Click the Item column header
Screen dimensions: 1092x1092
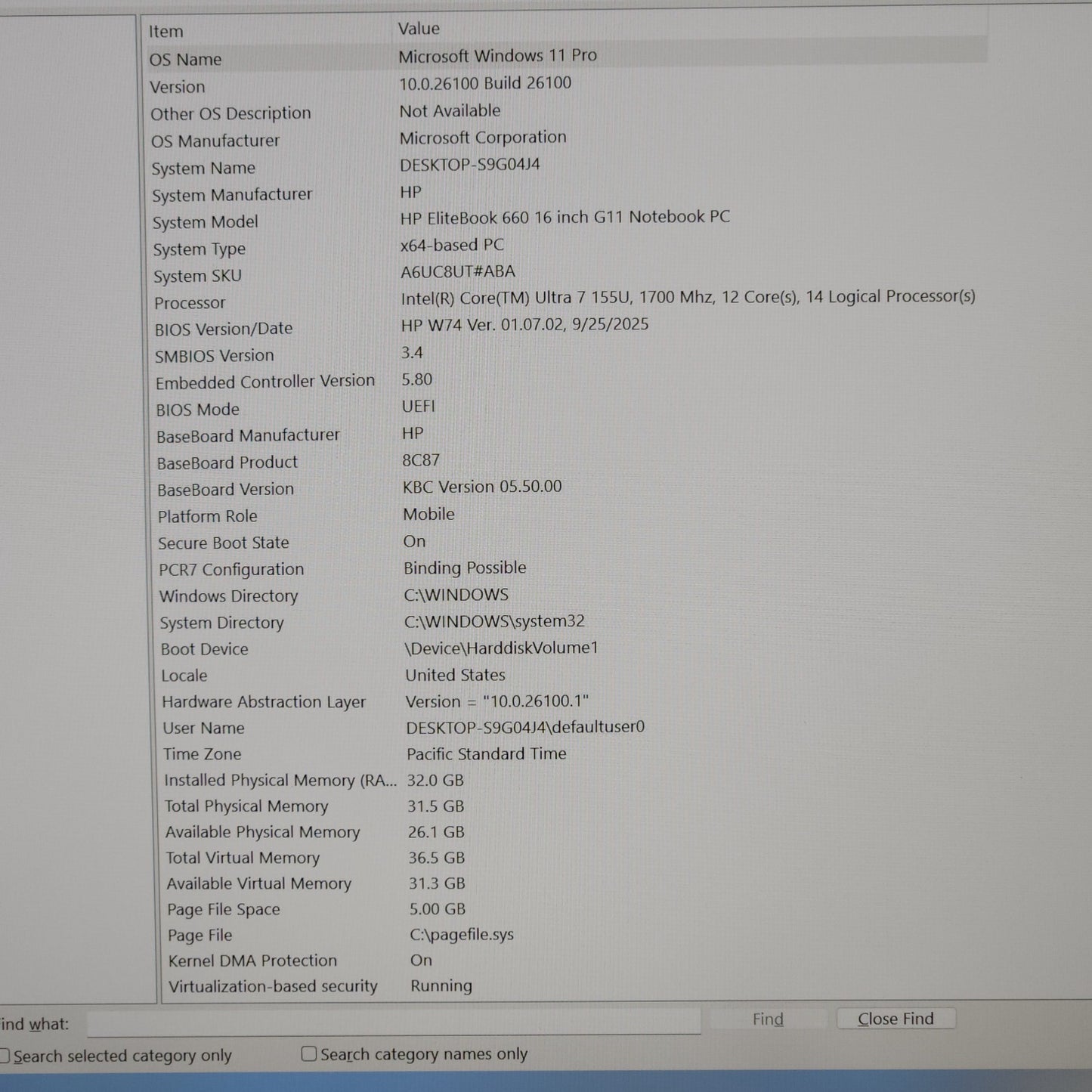166,31
